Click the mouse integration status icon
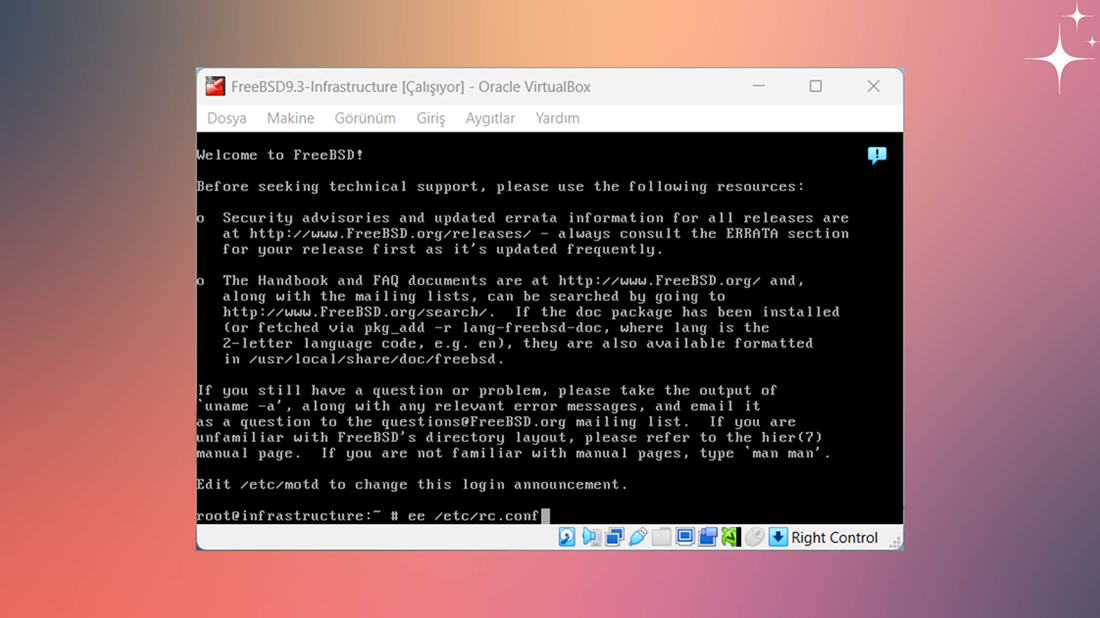This screenshot has height=618, width=1100. click(754, 537)
